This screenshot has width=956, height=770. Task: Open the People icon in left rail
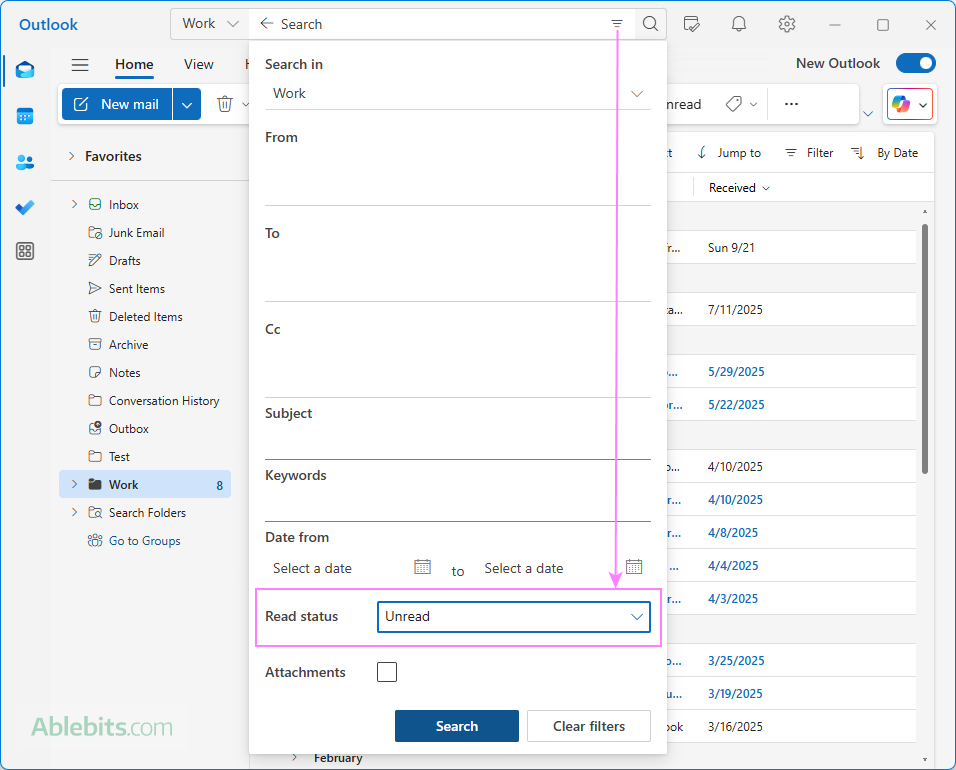point(25,162)
